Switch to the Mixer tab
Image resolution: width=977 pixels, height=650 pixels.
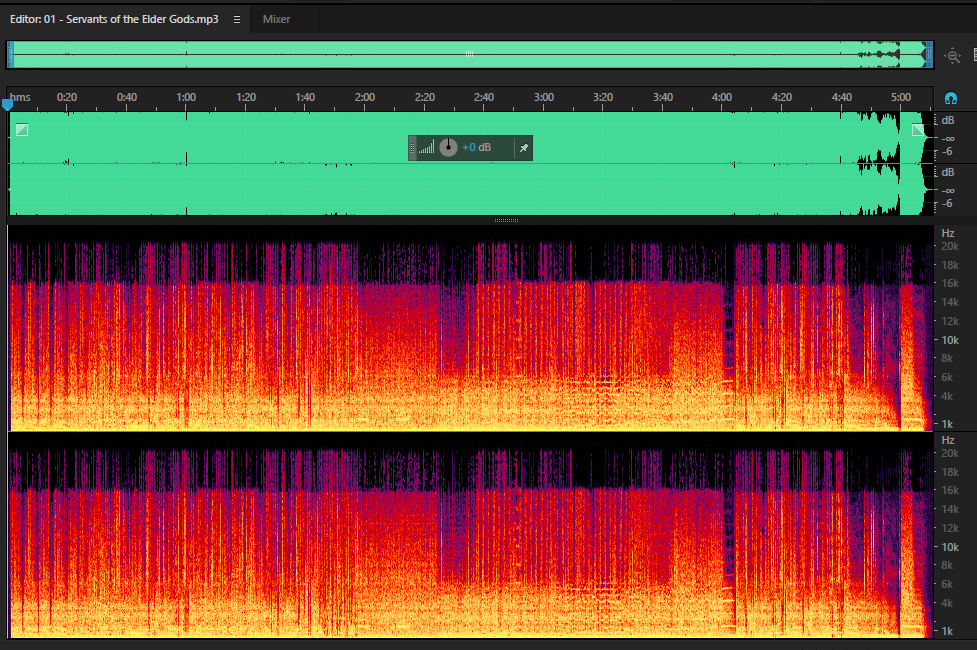tap(276, 19)
